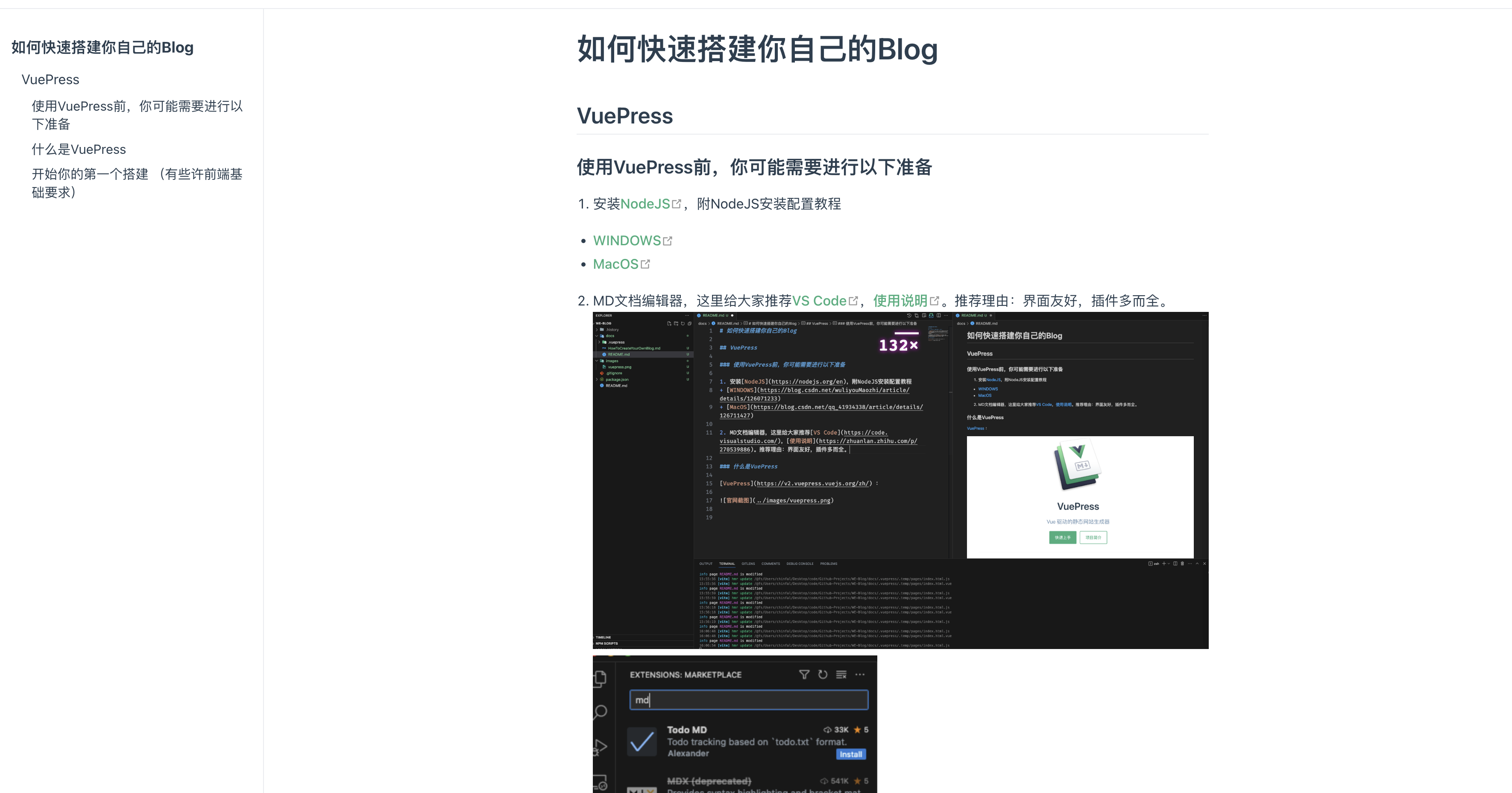Viewport: 1512px width, 793px height.
Task: Click the Install button for Todo MD
Action: 850,754
